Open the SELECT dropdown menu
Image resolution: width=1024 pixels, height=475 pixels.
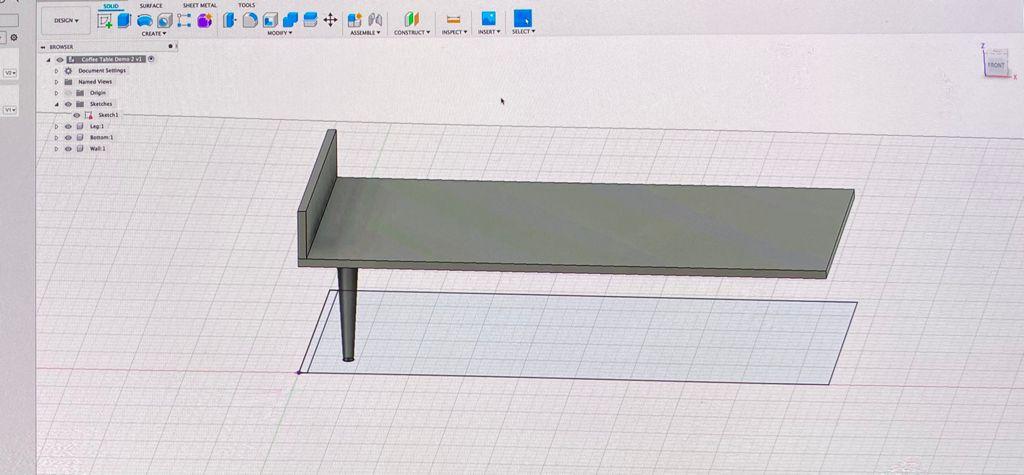point(523,31)
